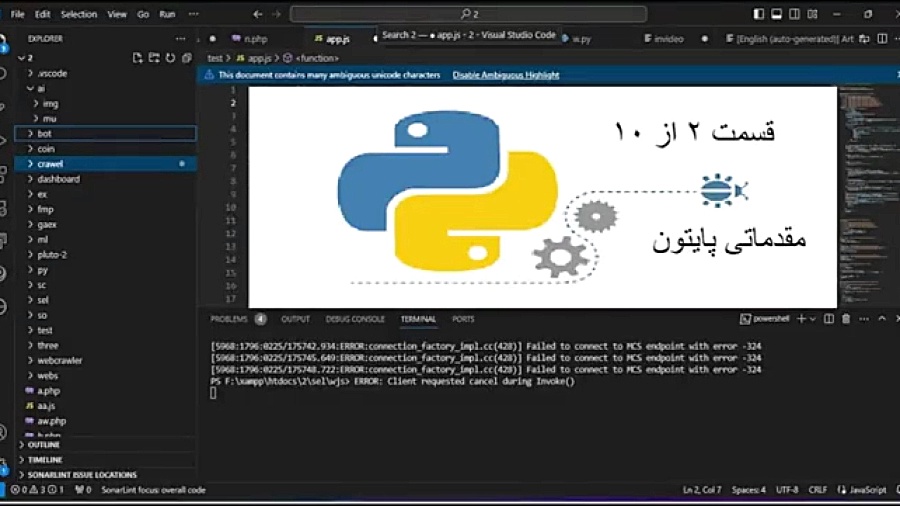The image size is (900, 506).
Task: Open the File menu
Action: (18, 14)
